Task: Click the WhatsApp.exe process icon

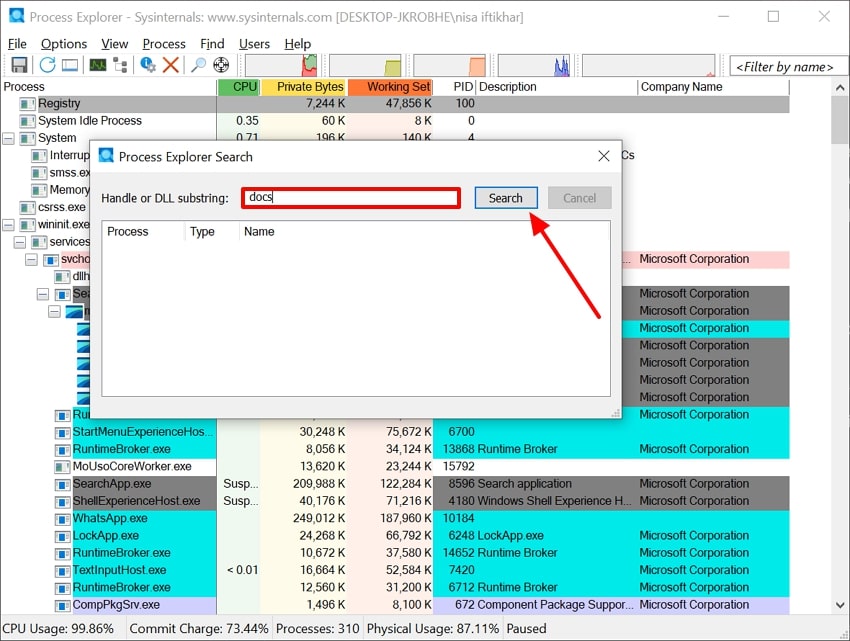Action: [62, 519]
